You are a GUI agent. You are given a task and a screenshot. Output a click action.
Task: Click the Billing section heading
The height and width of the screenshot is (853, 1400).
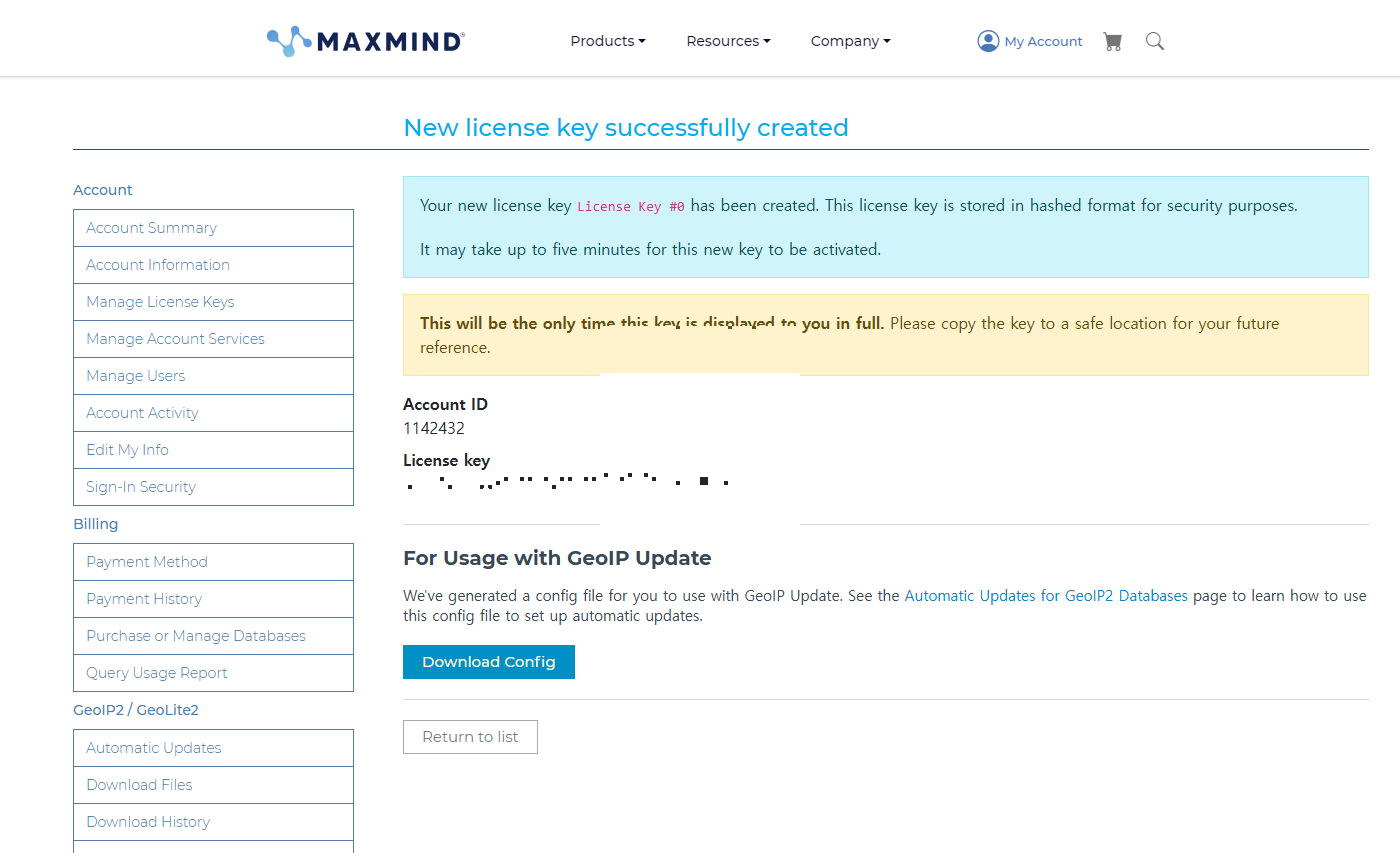[96, 524]
